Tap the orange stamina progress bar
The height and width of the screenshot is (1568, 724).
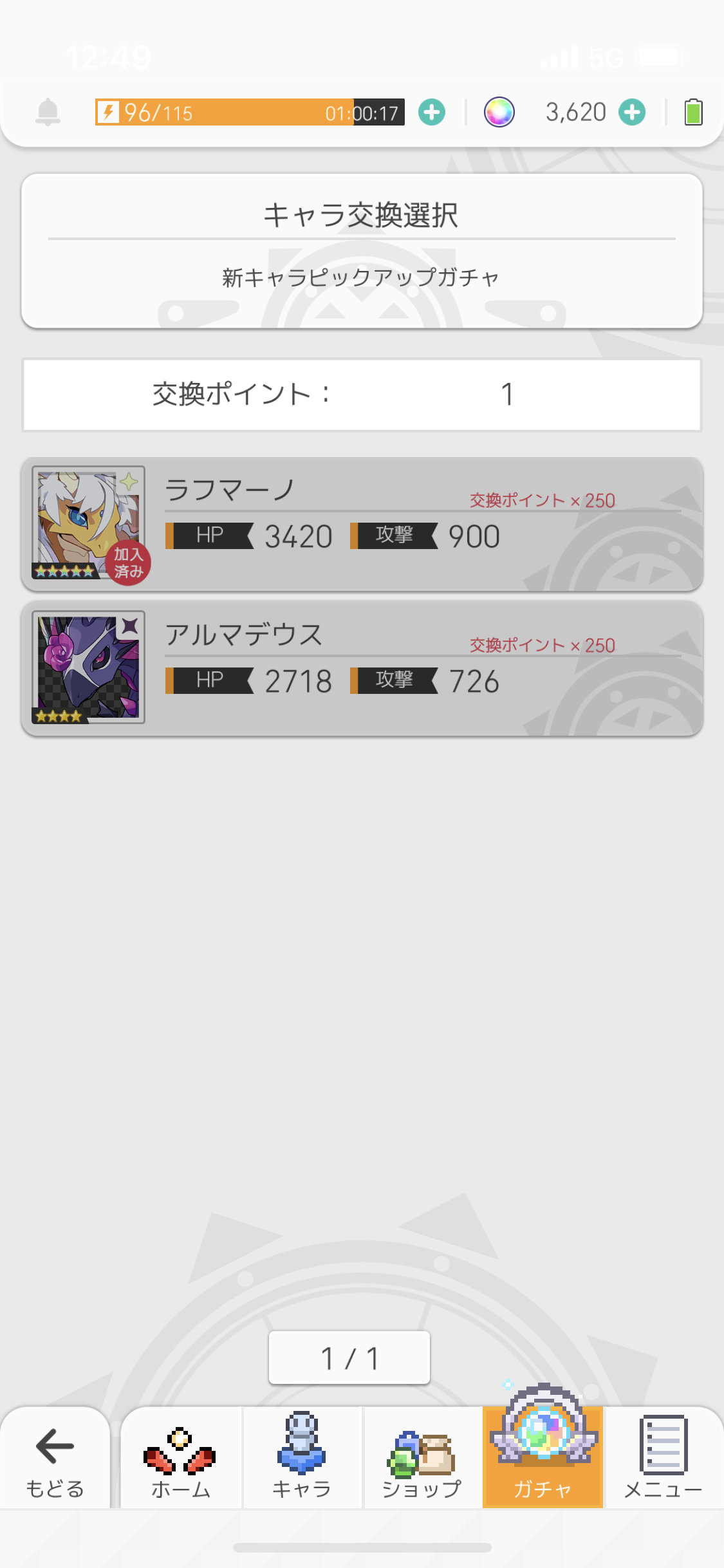pyautogui.click(x=250, y=113)
